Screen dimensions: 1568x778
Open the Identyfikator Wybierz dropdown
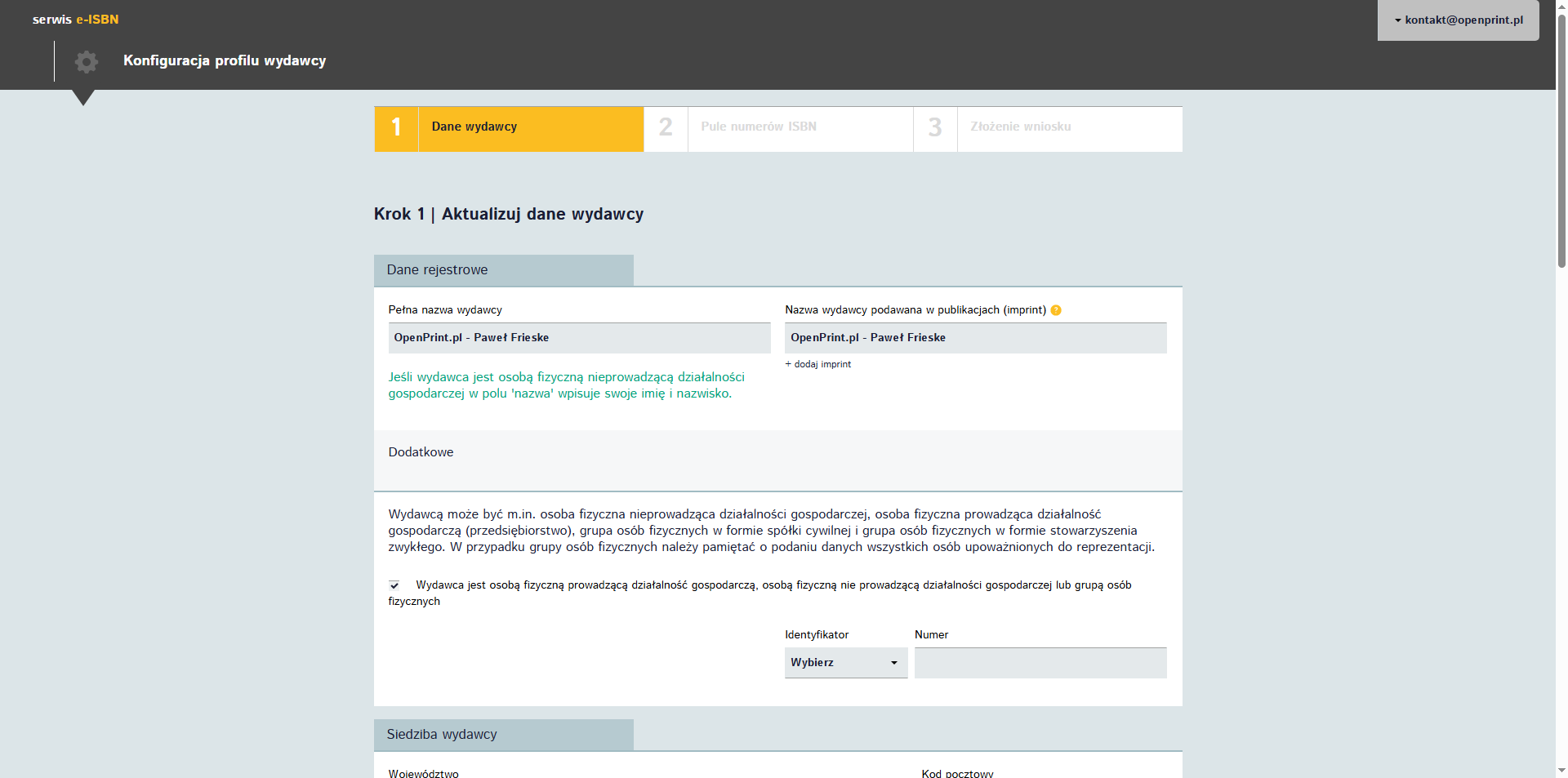click(x=845, y=663)
